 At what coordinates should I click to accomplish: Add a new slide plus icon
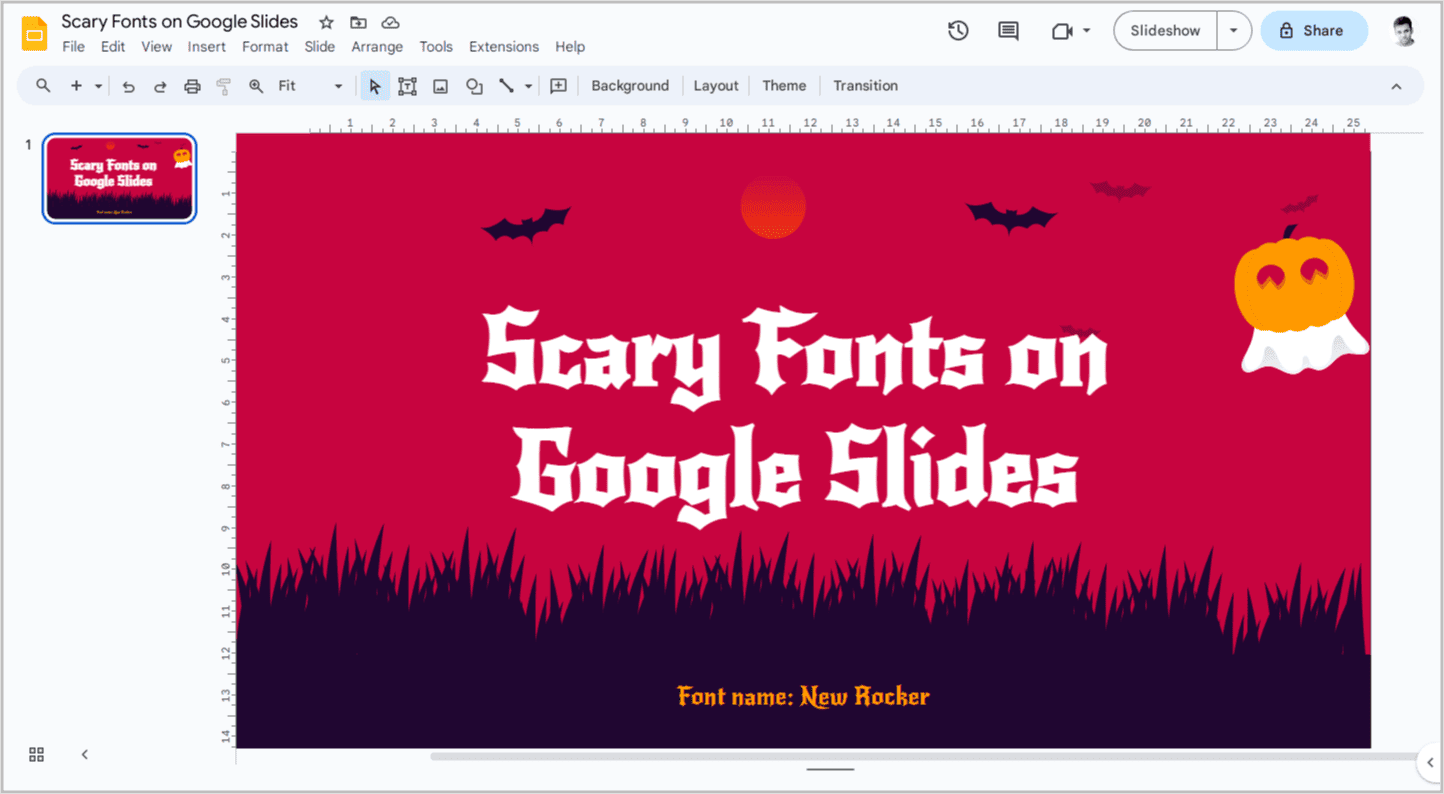tap(76, 86)
